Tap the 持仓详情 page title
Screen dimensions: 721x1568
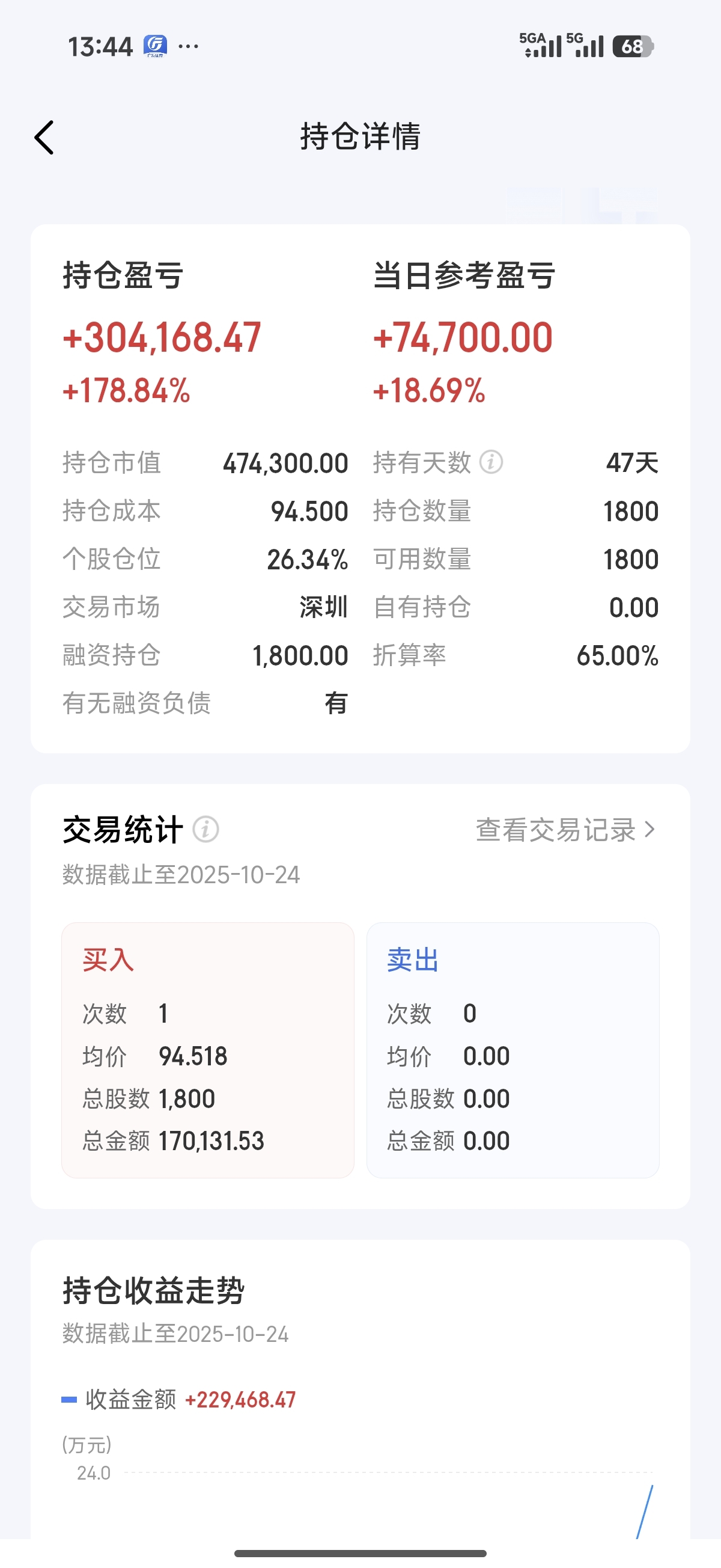click(x=360, y=136)
